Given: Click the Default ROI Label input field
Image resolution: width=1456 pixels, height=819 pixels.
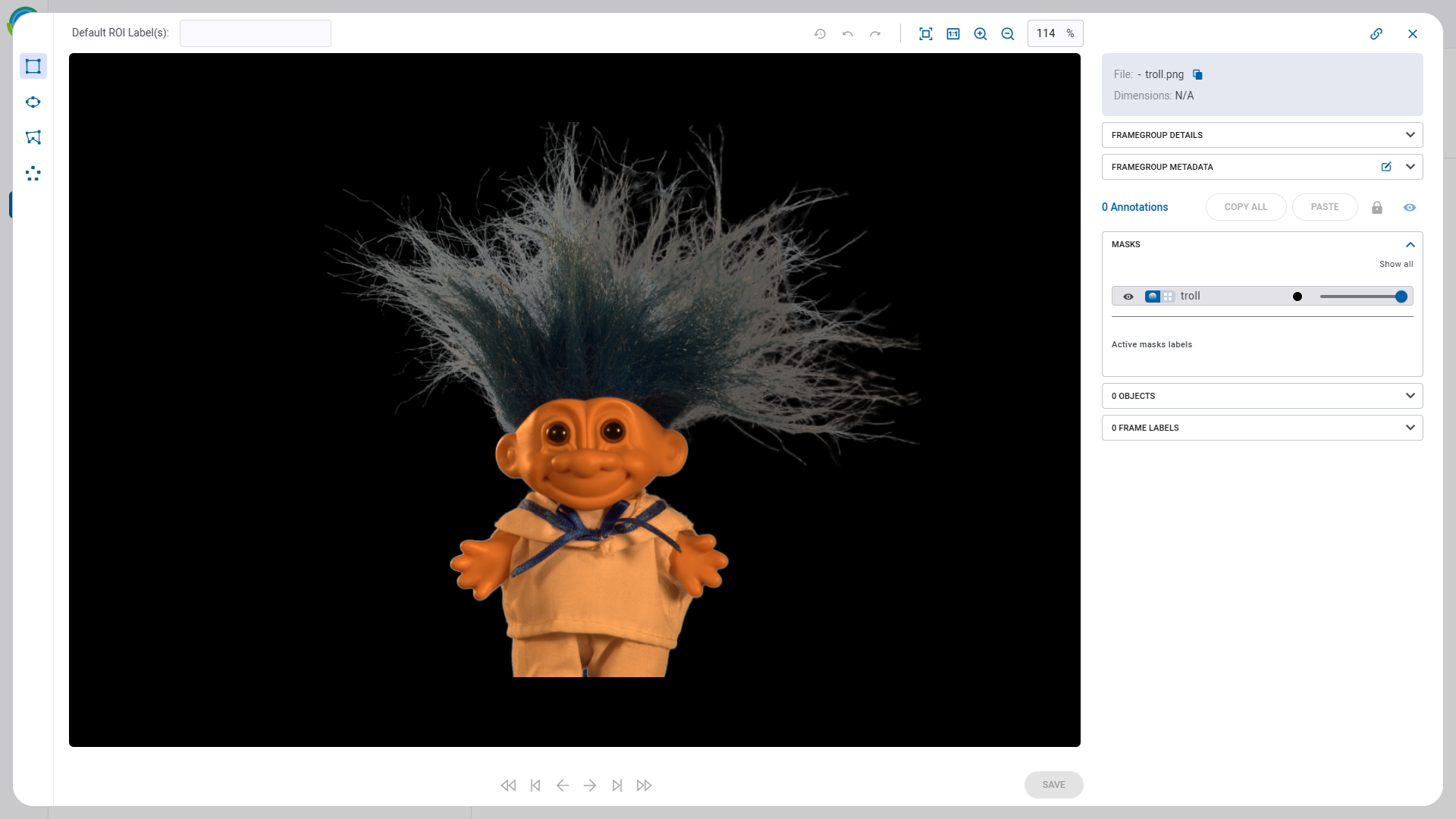Looking at the screenshot, I should point(255,33).
